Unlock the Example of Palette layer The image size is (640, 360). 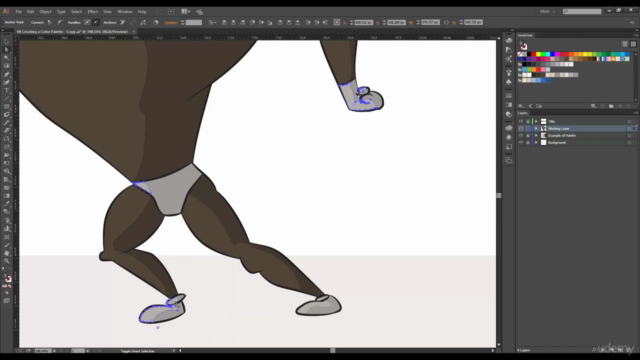(x=527, y=136)
